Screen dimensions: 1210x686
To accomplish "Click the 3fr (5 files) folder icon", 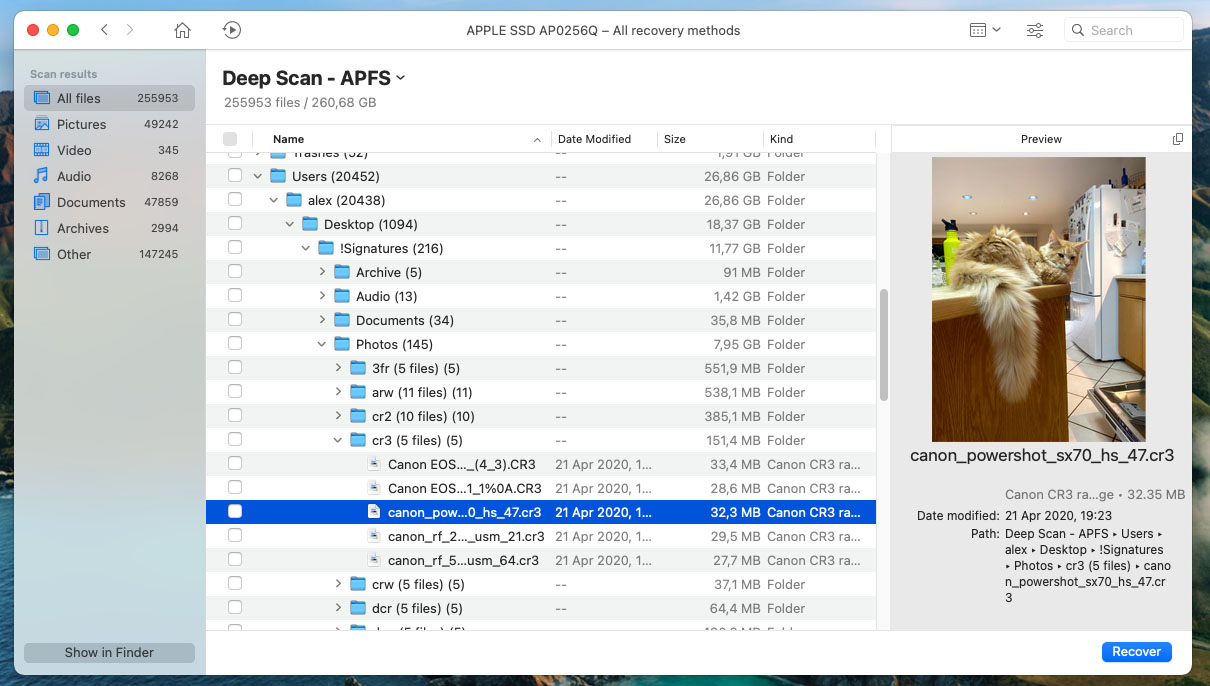I will pyautogui.click(x=358, y=368).
